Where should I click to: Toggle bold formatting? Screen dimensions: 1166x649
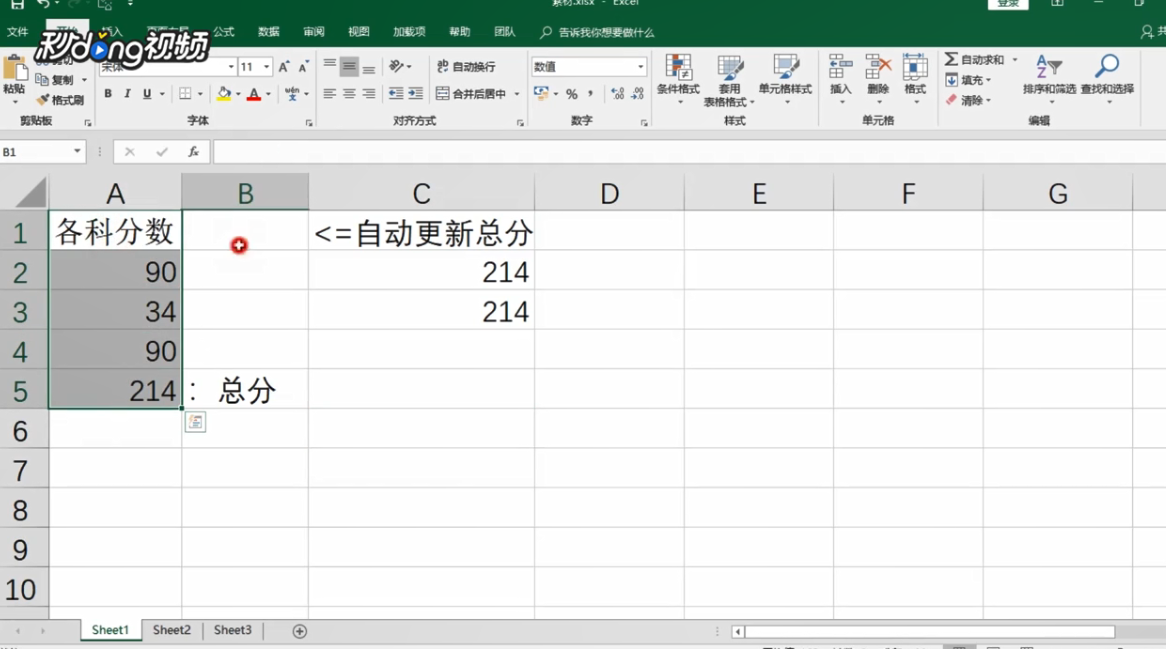pos(108,94)
